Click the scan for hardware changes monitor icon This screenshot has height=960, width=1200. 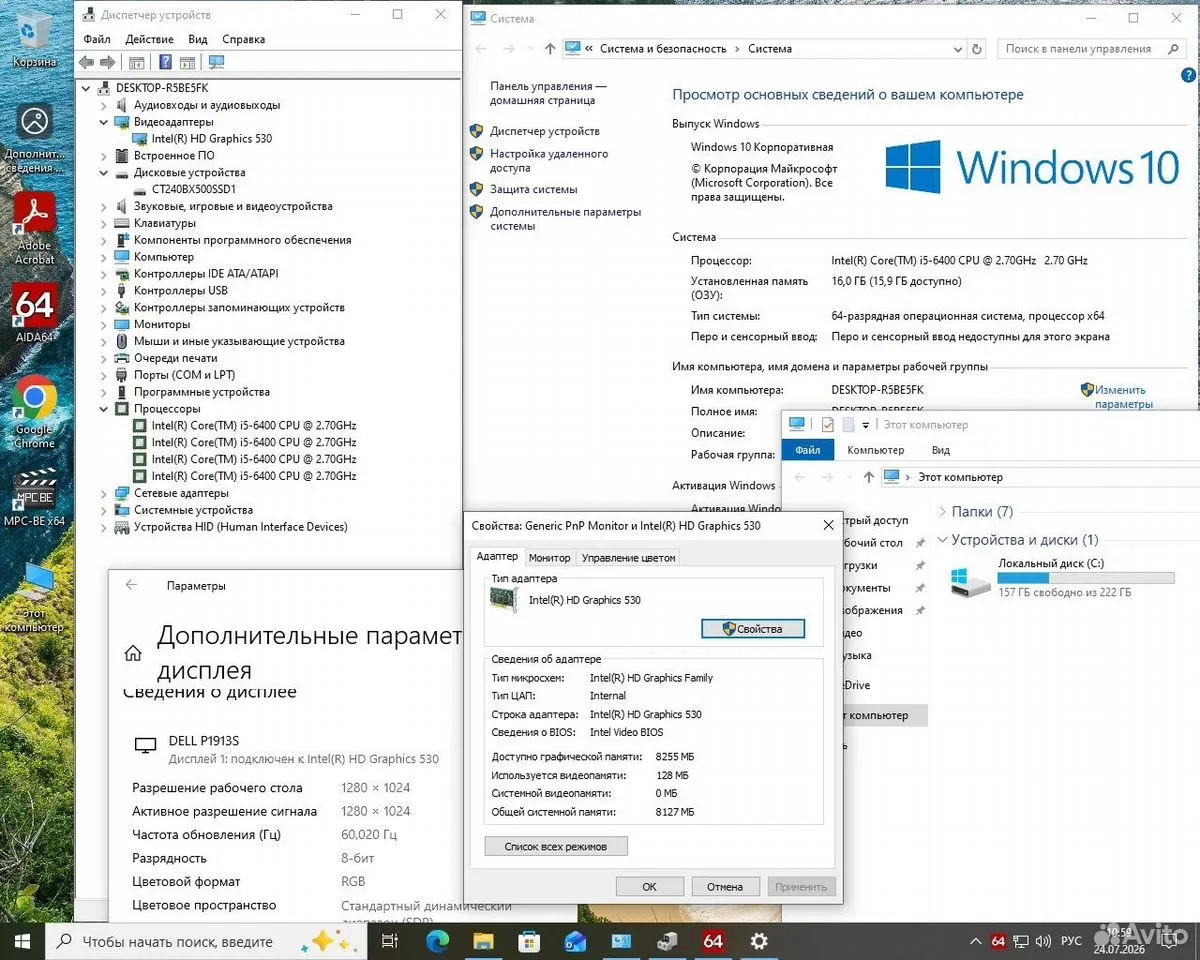click(216, 62)
